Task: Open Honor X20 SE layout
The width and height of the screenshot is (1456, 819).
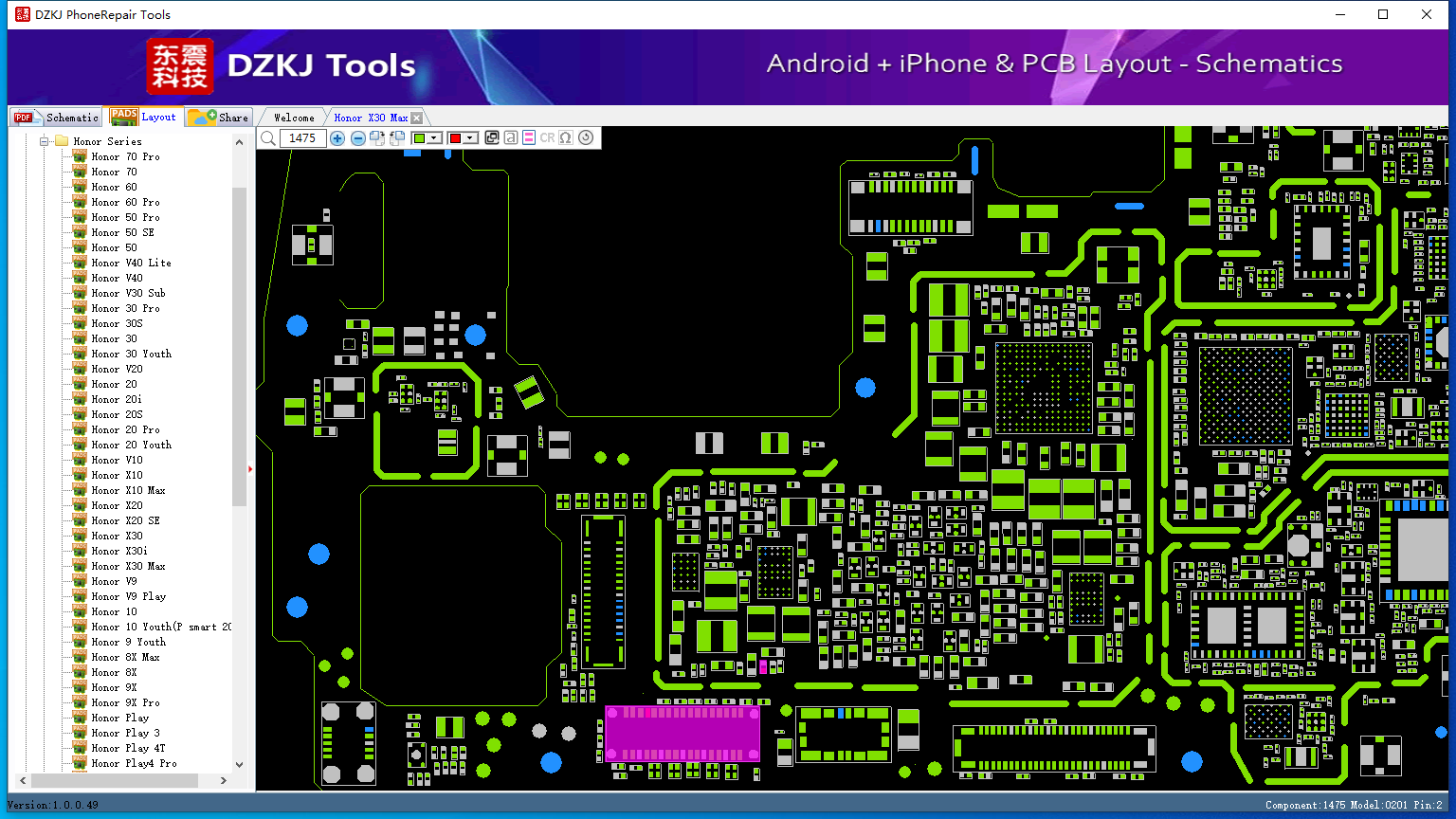Action: (x=125, y=520)
